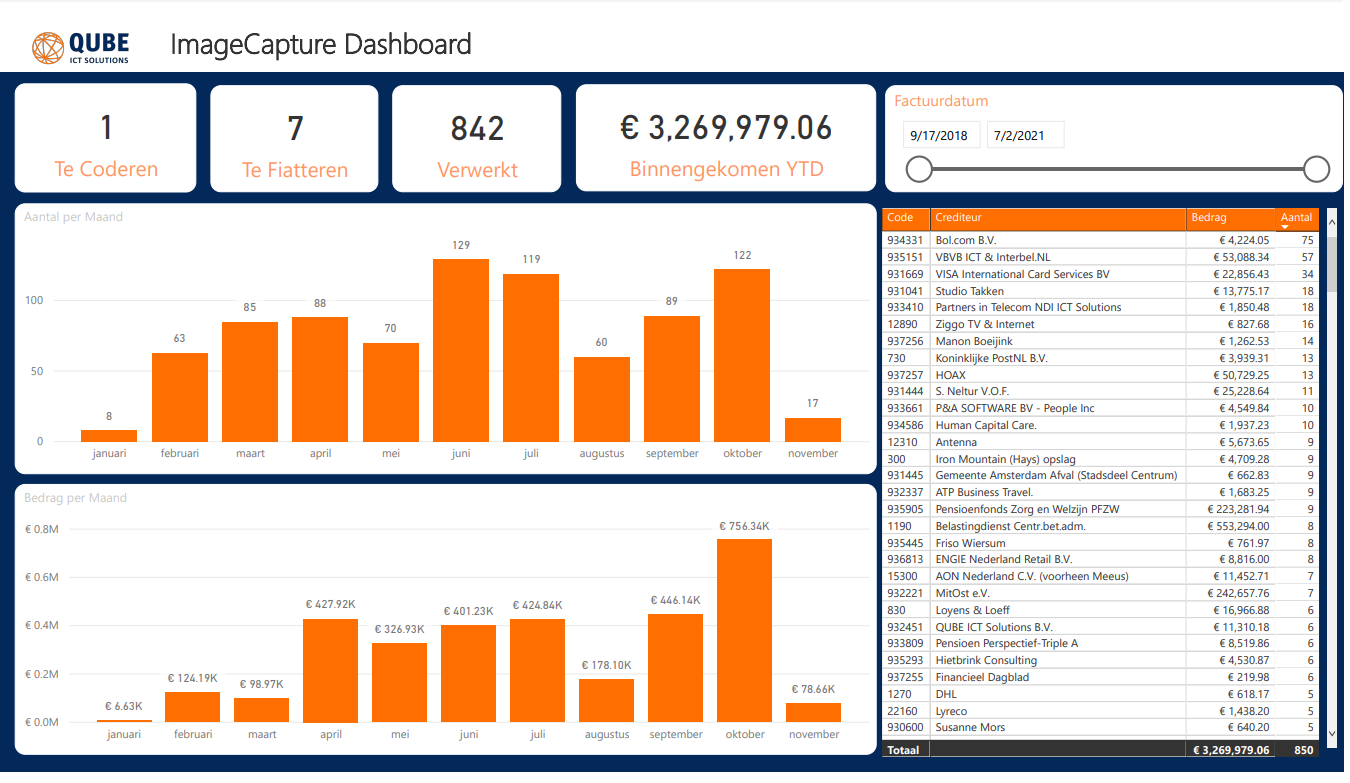Select Pensioenfonds Zorg en Welzijn PFZW

click(x=1100, y=509)
